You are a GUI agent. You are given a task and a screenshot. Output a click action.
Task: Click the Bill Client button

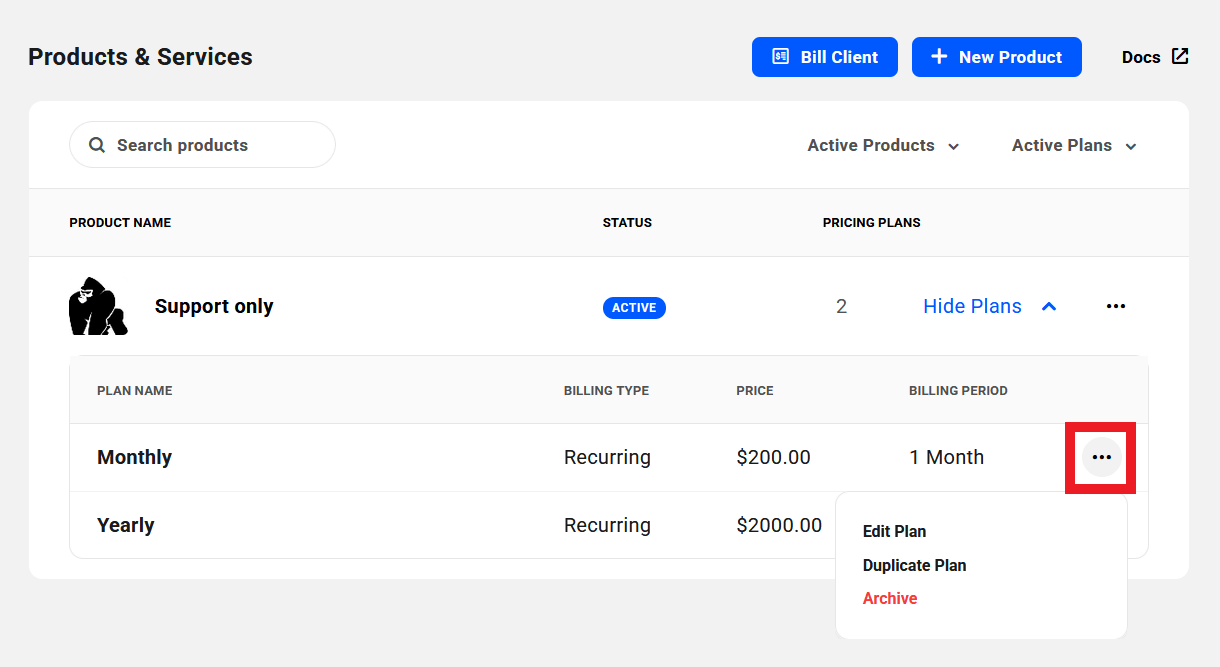(824, 57)
